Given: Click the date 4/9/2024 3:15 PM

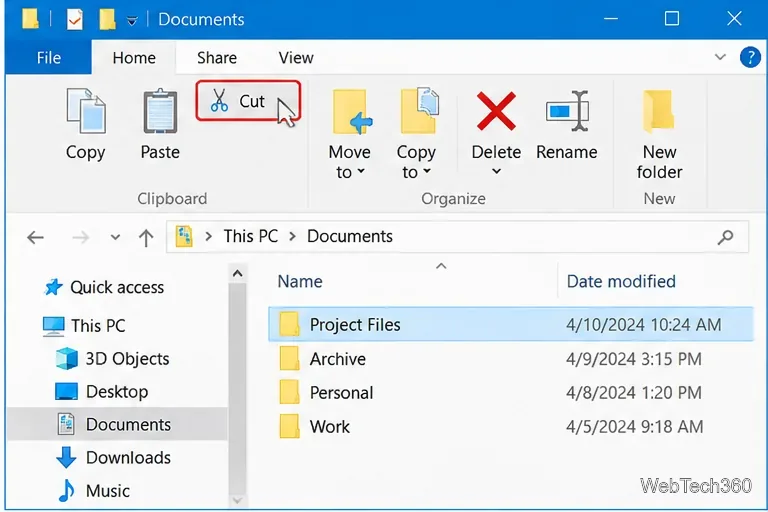Looking at the screenshot, I should point(634,359).
